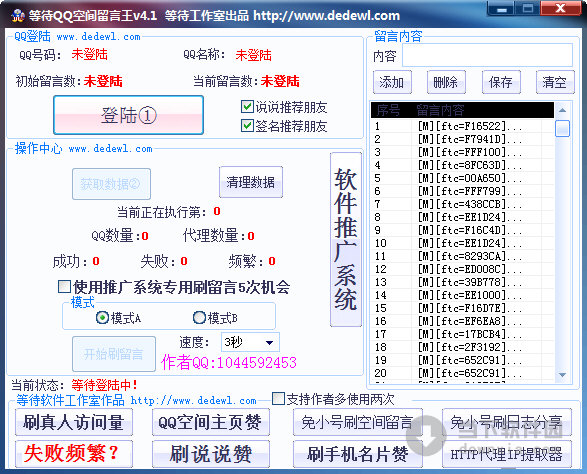Click the 刷真人访问量 button

[x=74, y=422]
